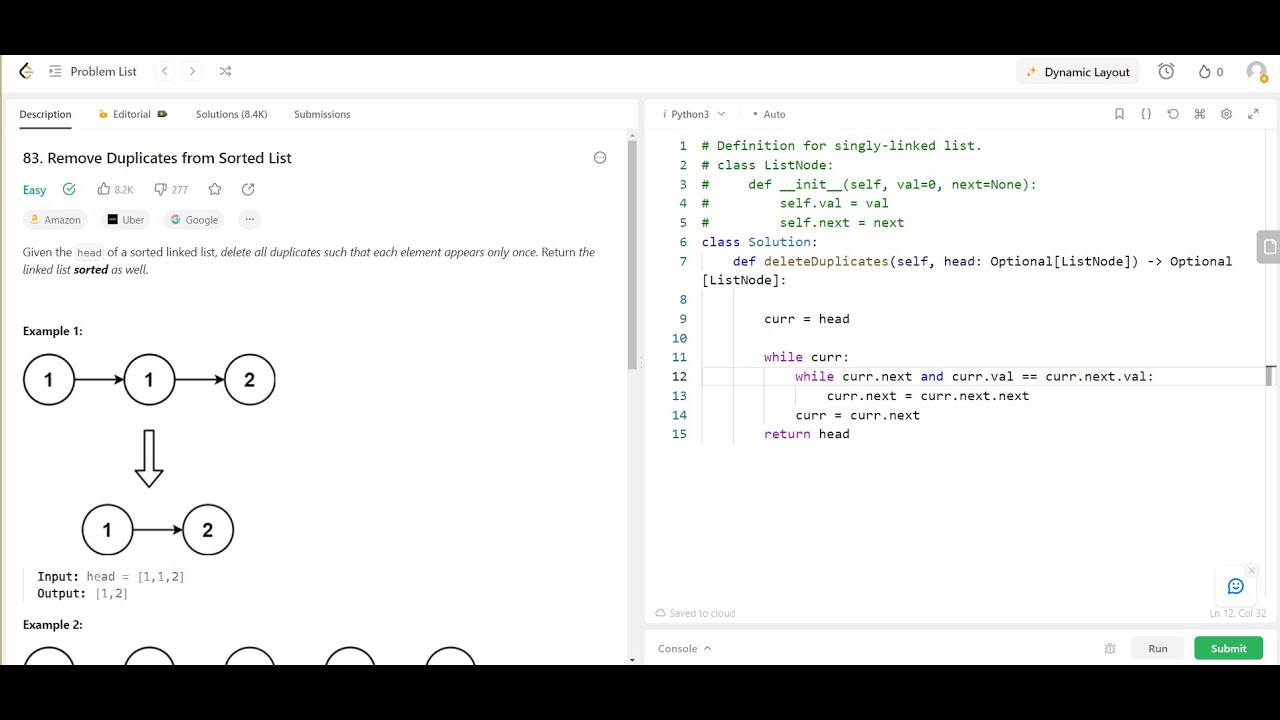This screenshot has width=1280, height=720.
Task: Open the AI chat assistant bubble
Action: [1236, 587]
